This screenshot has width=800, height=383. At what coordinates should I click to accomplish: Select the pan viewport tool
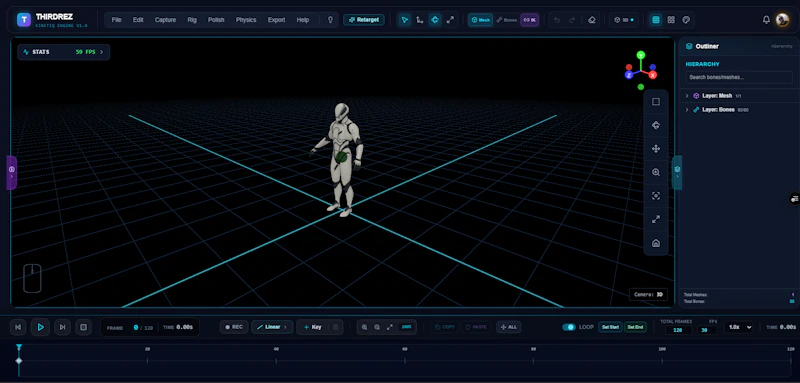click(x=656, y=149)
